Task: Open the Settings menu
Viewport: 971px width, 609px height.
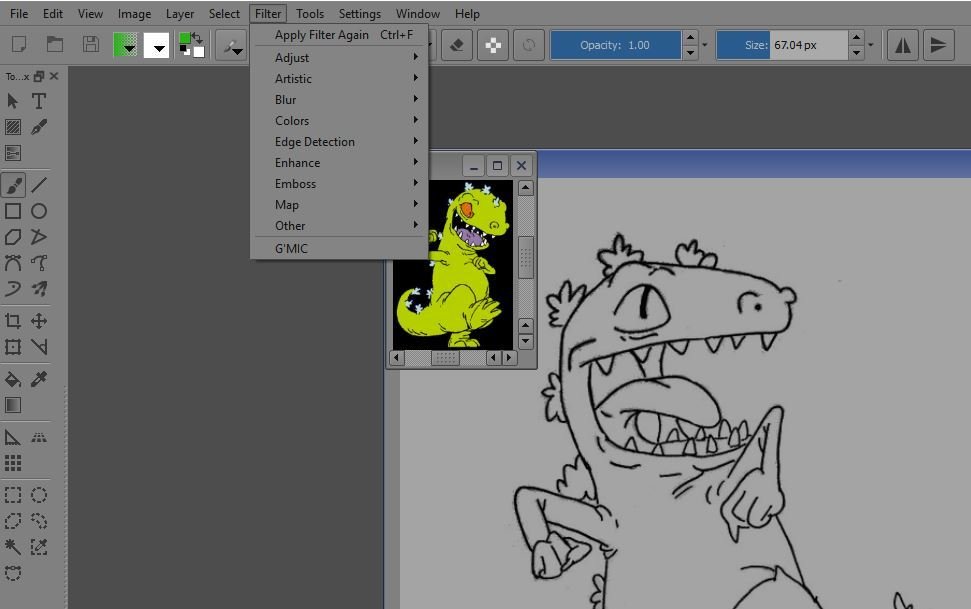Action: pyautogui.click(x=359, y=14)
